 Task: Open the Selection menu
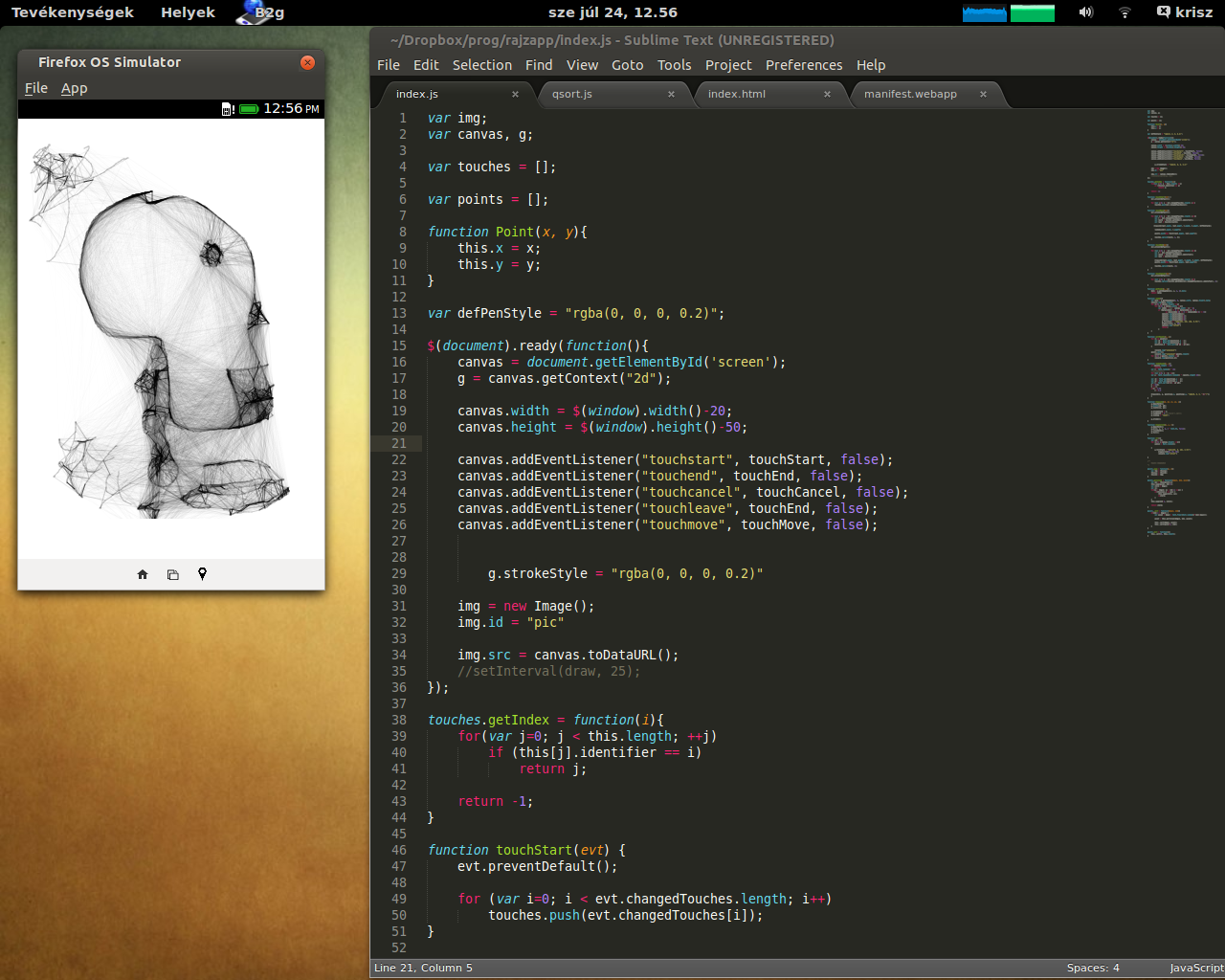(x=482, y=65)
